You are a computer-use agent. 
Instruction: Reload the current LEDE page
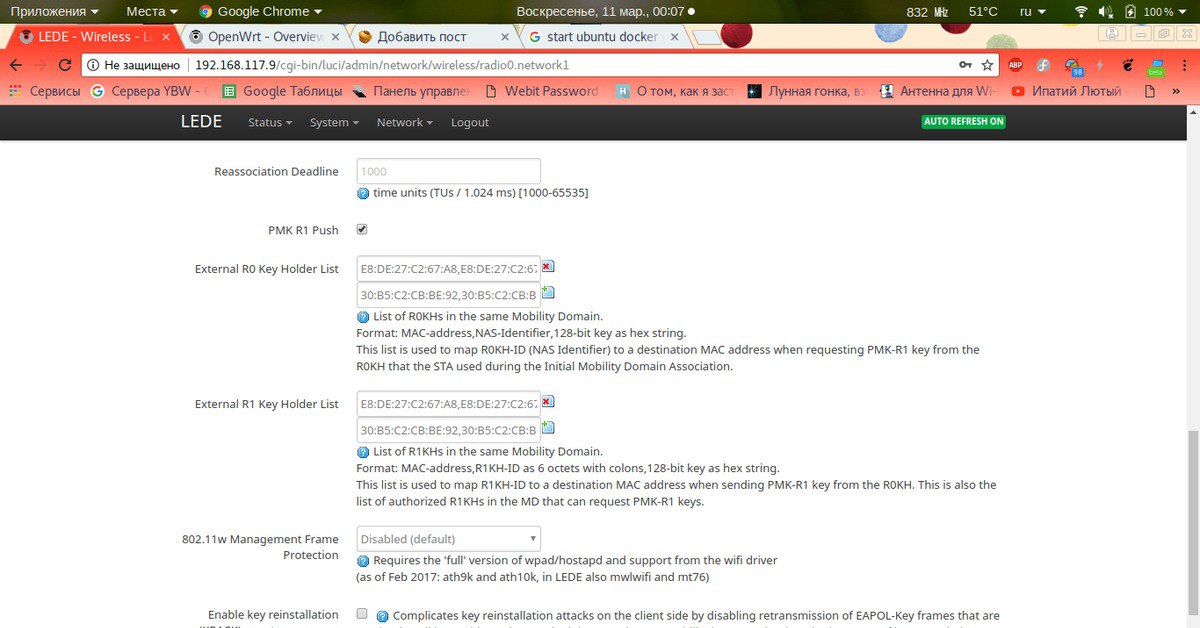pyautogui.click(x=65, y=65)
